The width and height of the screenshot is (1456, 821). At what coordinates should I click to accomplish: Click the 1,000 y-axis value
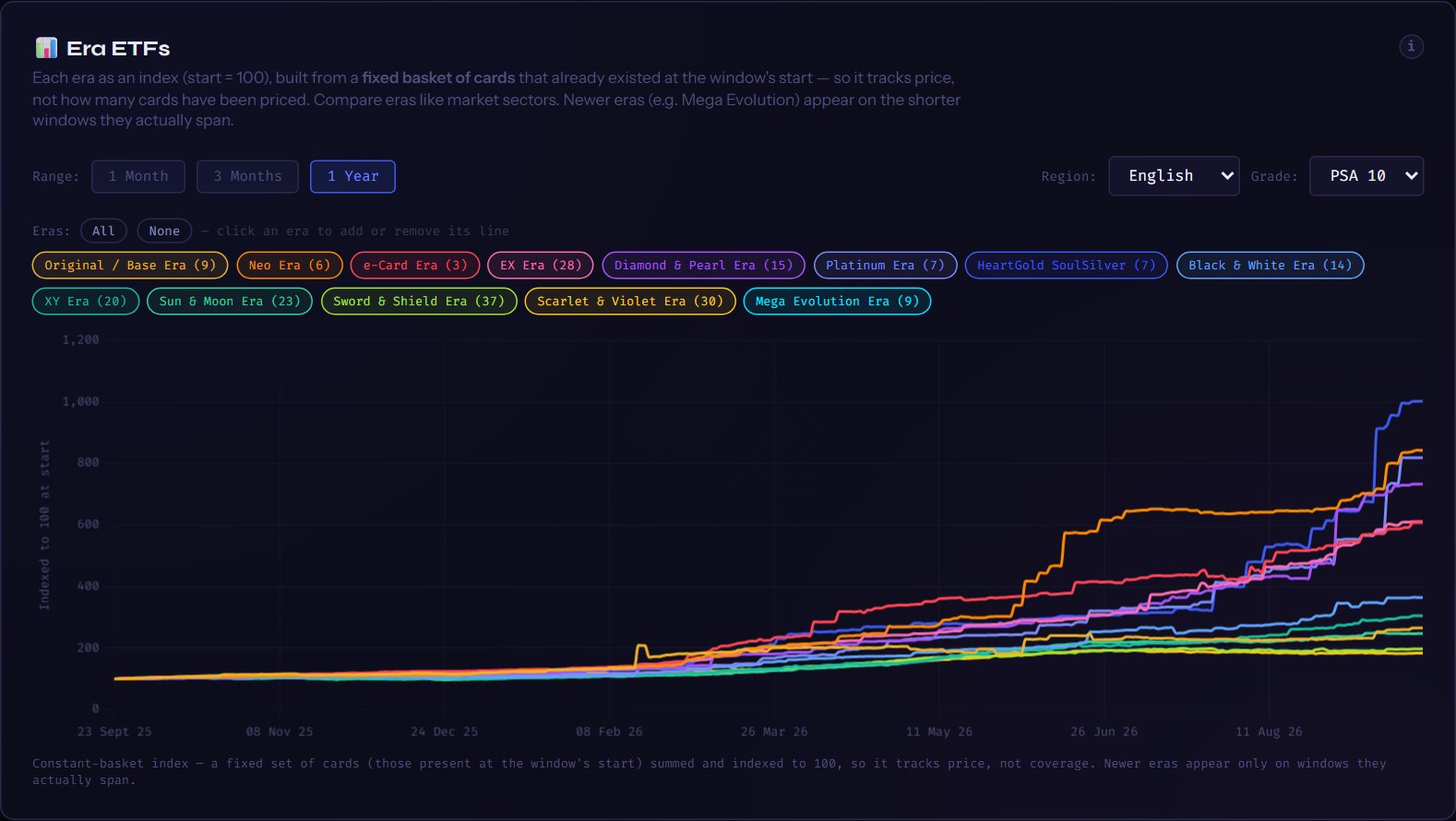pyautogui.click(x=80, y=401)
